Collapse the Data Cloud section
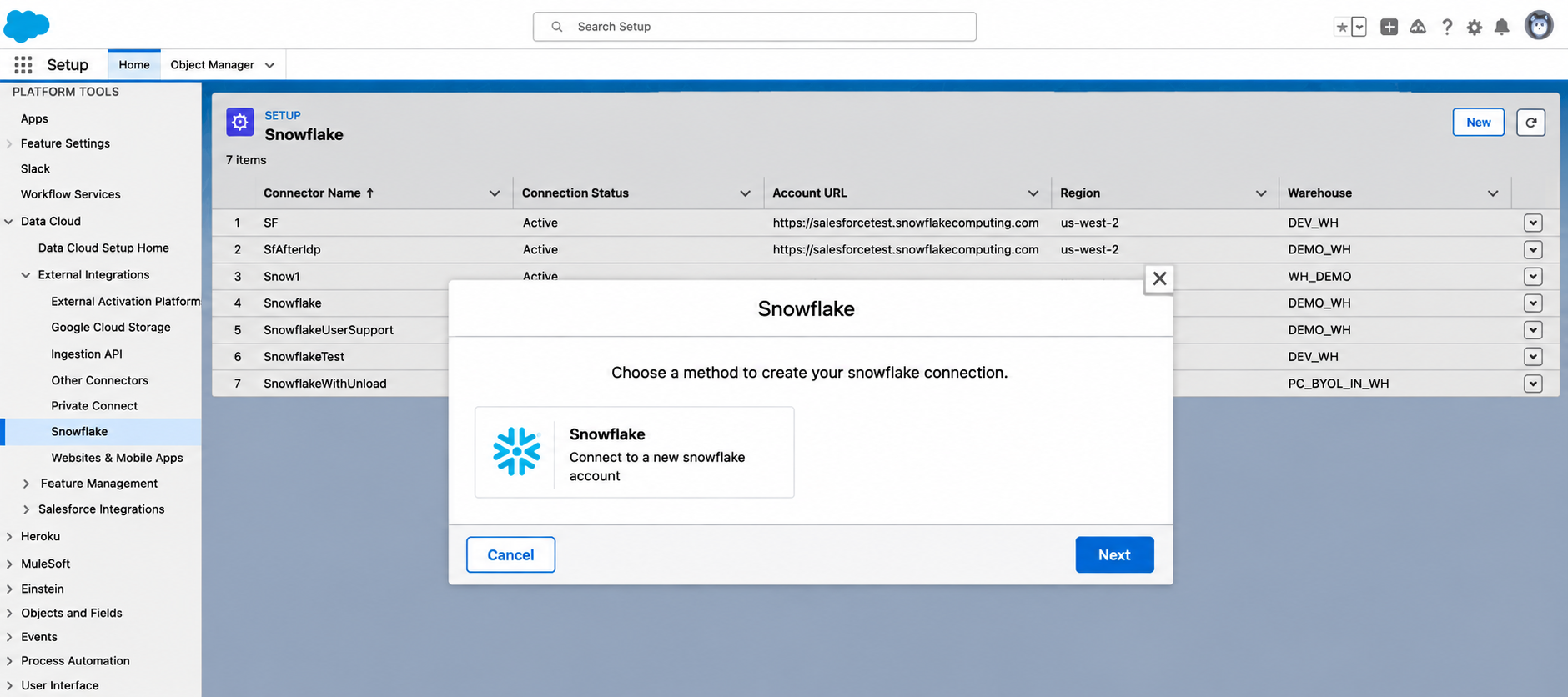Image resolution: width=1568 pixels, height=697 pixels. pyautogui.click(x=8, y=222)
